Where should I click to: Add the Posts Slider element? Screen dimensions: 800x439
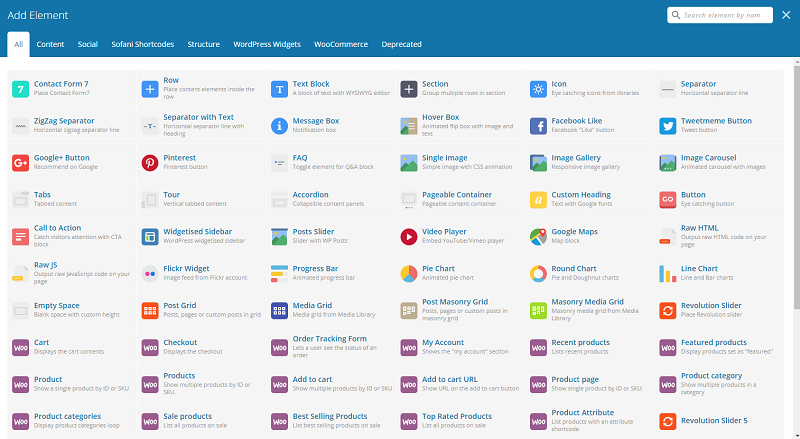[331, 236]
